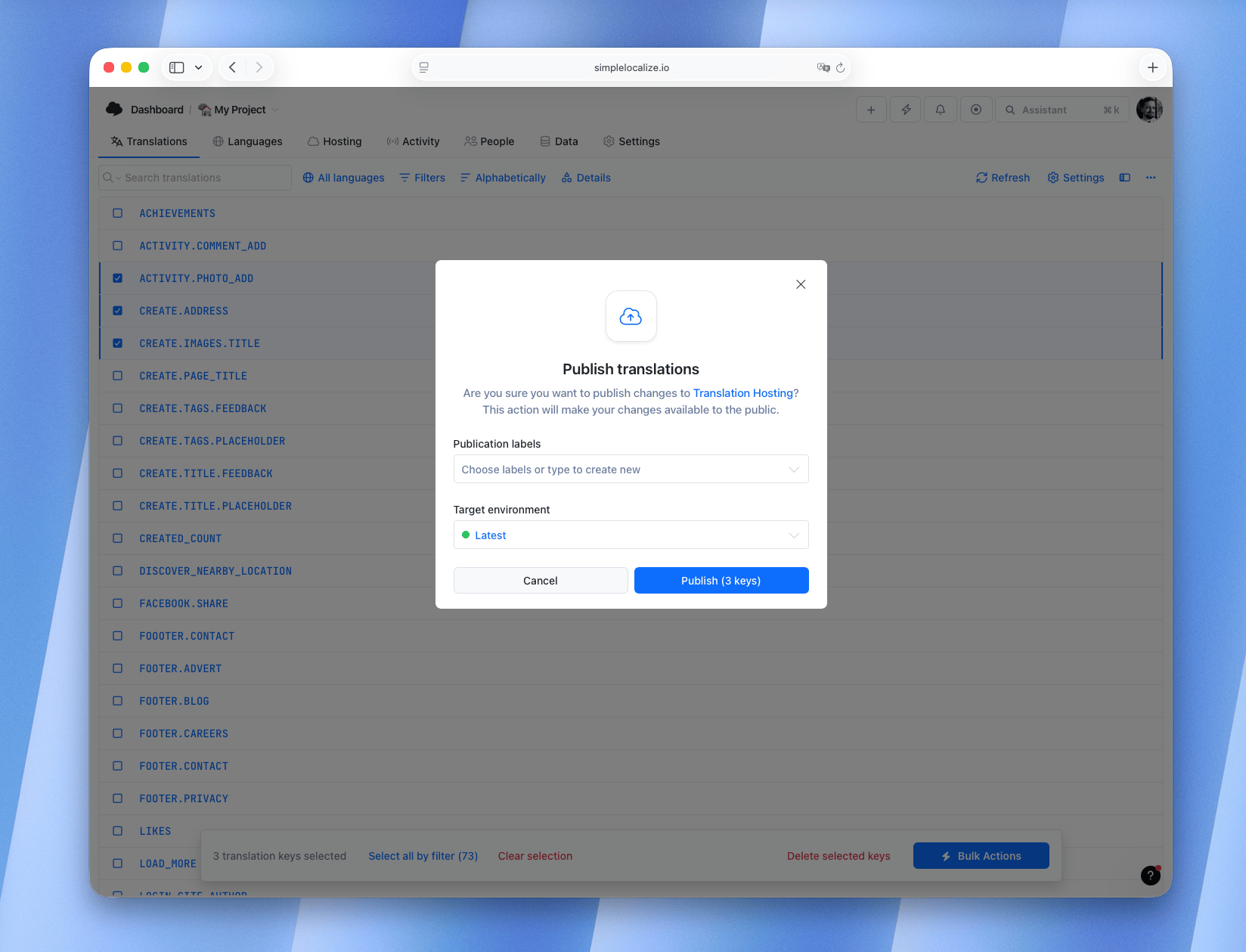Screen dimensions: 1246x952
Task: Click the Publish (3 keys) button
Action: click(x=721, y=581)
